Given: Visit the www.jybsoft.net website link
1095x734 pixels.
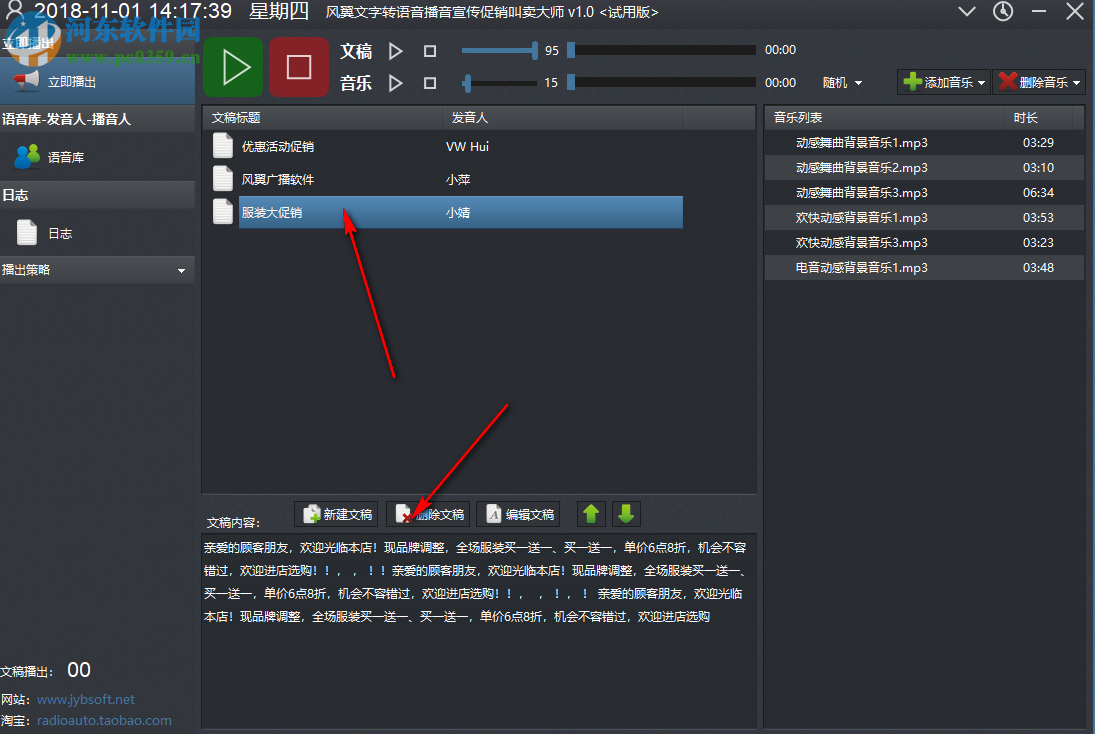Looking at the screenshot, I should [x=85, y=699].
